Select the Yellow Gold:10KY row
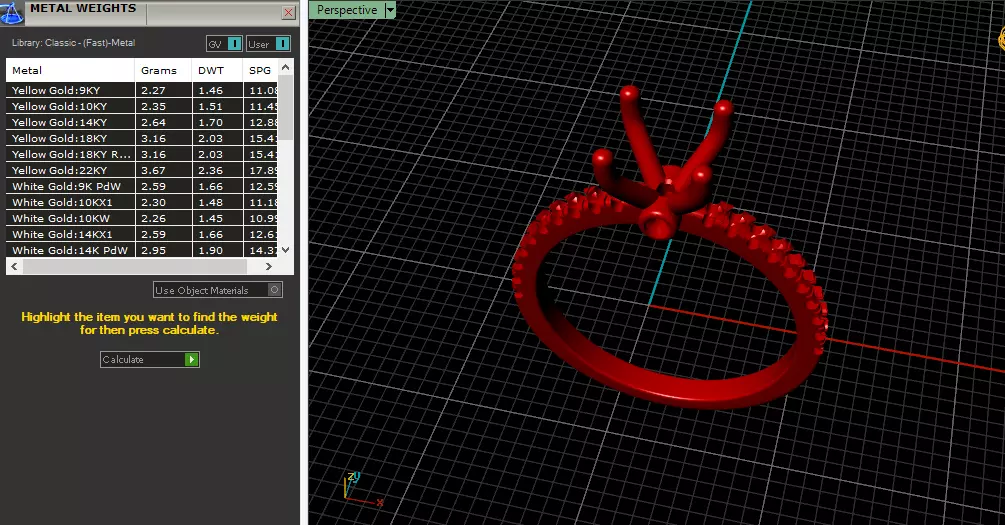 pos(142,106)
